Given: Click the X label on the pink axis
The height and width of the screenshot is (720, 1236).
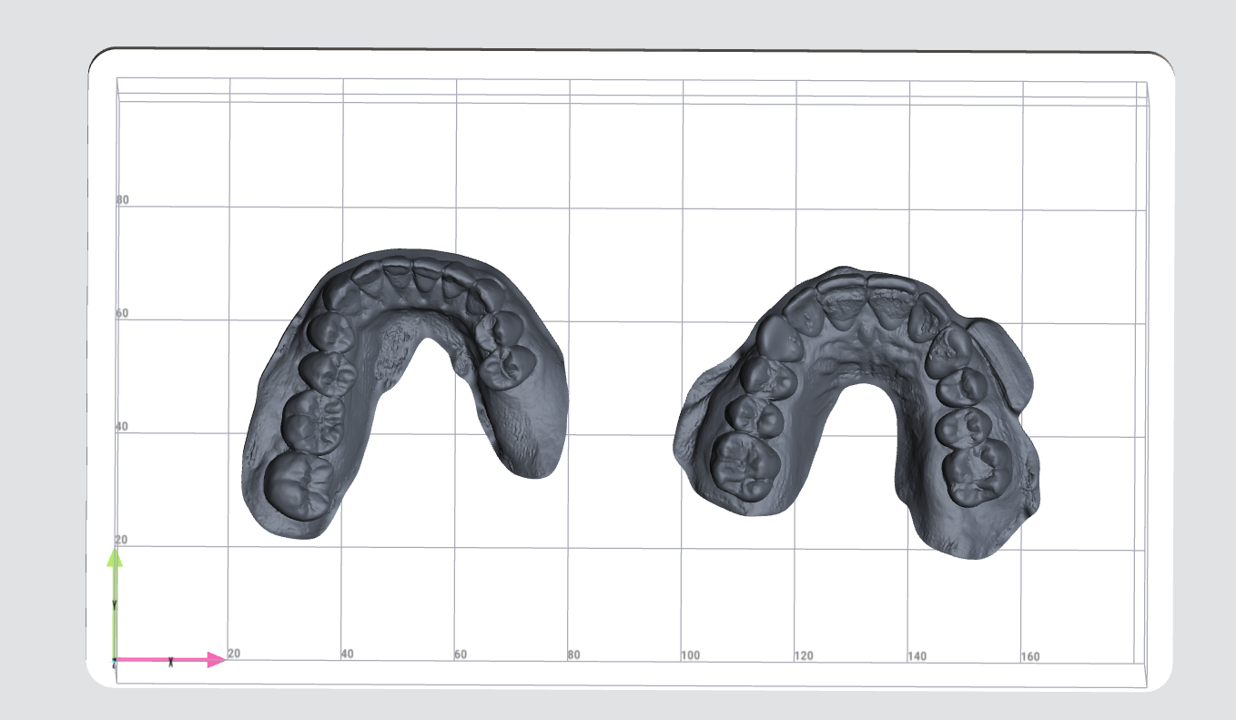Looking at the screenshot, I should click(x=171, y=661).
